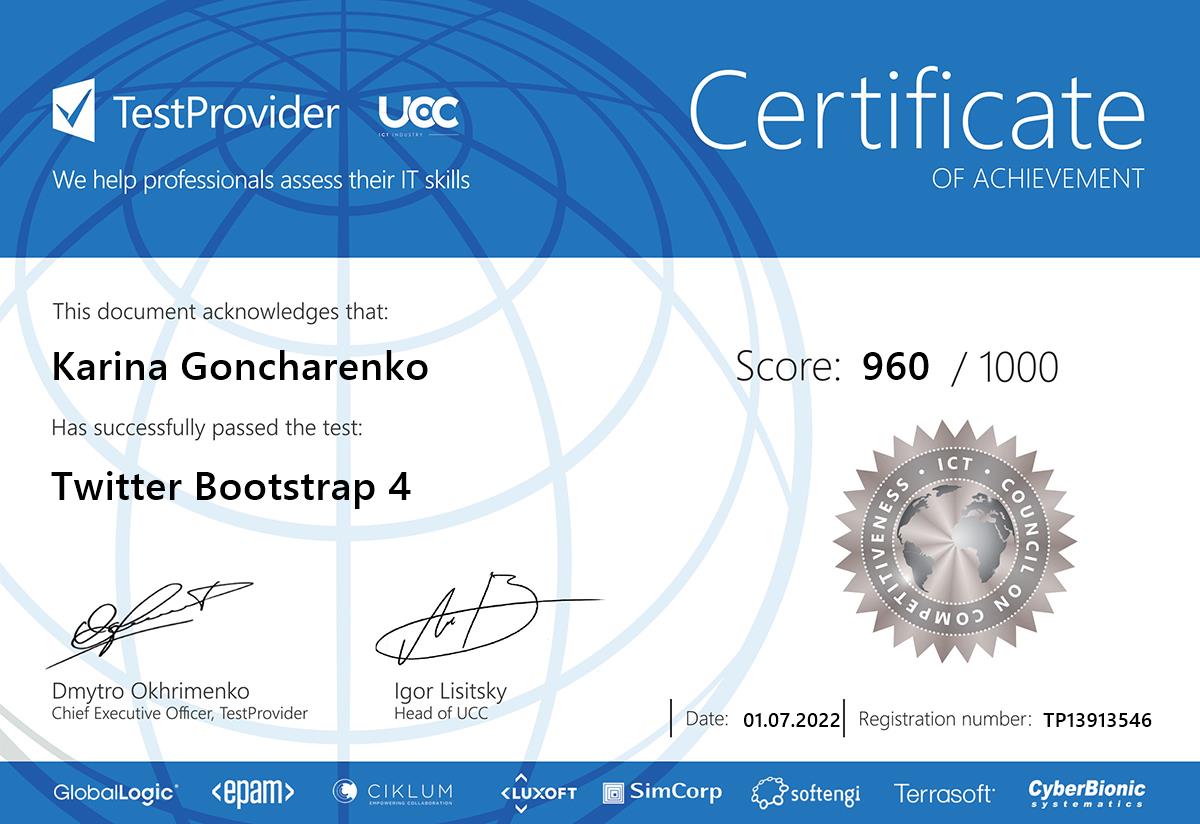Screen dimensions: 1200x824
Task: Select the recipient name Karina Goncharenko
Action: click(x=240, y=367)
